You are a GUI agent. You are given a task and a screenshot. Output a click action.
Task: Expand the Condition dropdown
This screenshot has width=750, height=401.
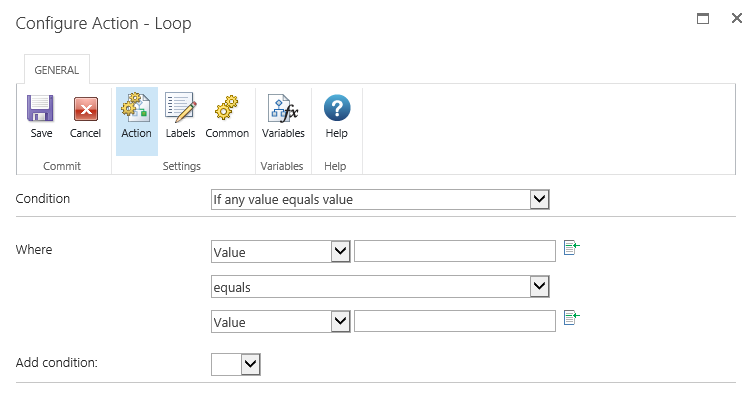[x=540, y=200]
